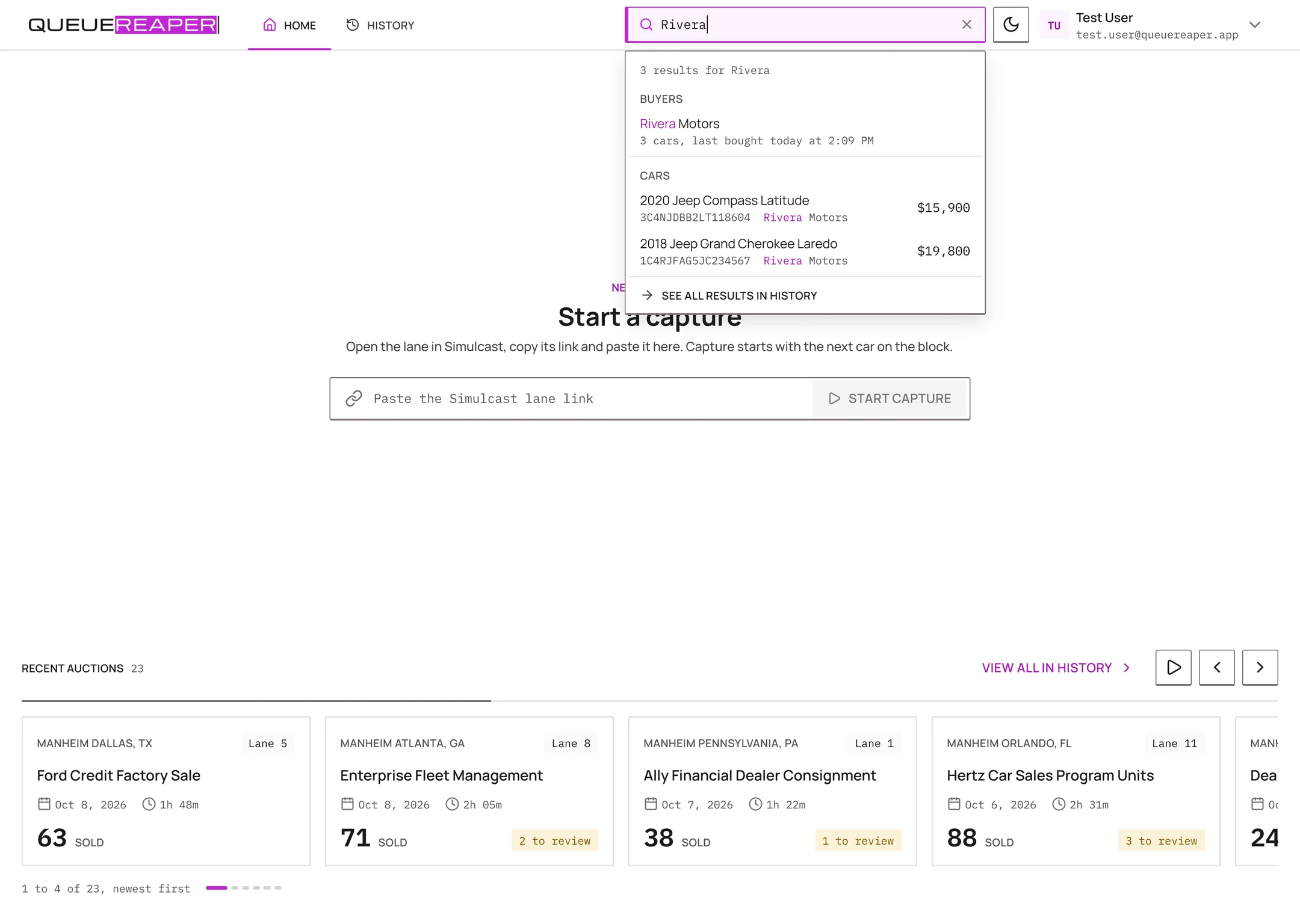The image size is (1300, 924).
Task: Click the clock icon next to 2h 05m
Action: (x=452, y=804)
